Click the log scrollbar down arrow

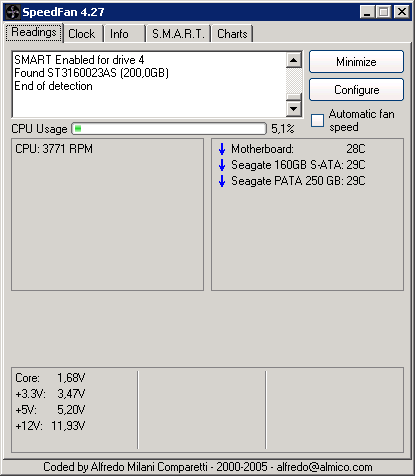click(x=294, y=108)
